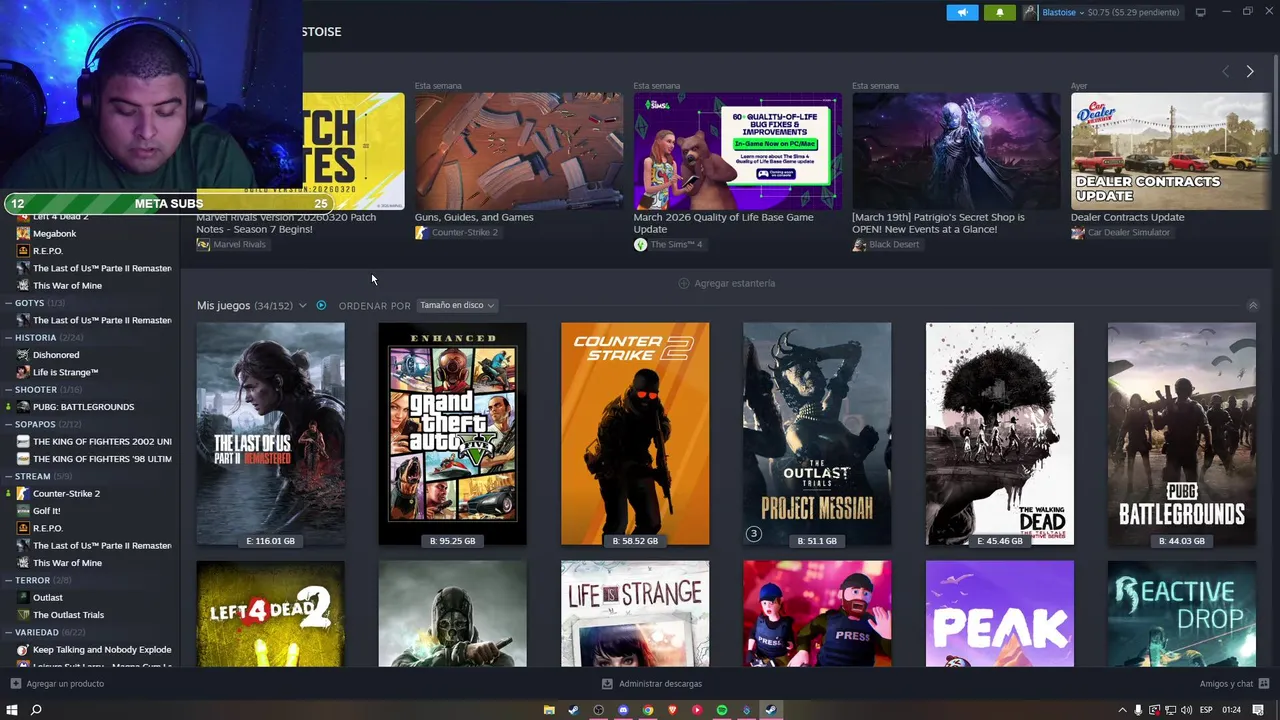Click the microphone tray icon
Screen dimensions: 1280x720
tap(1138, 710)
